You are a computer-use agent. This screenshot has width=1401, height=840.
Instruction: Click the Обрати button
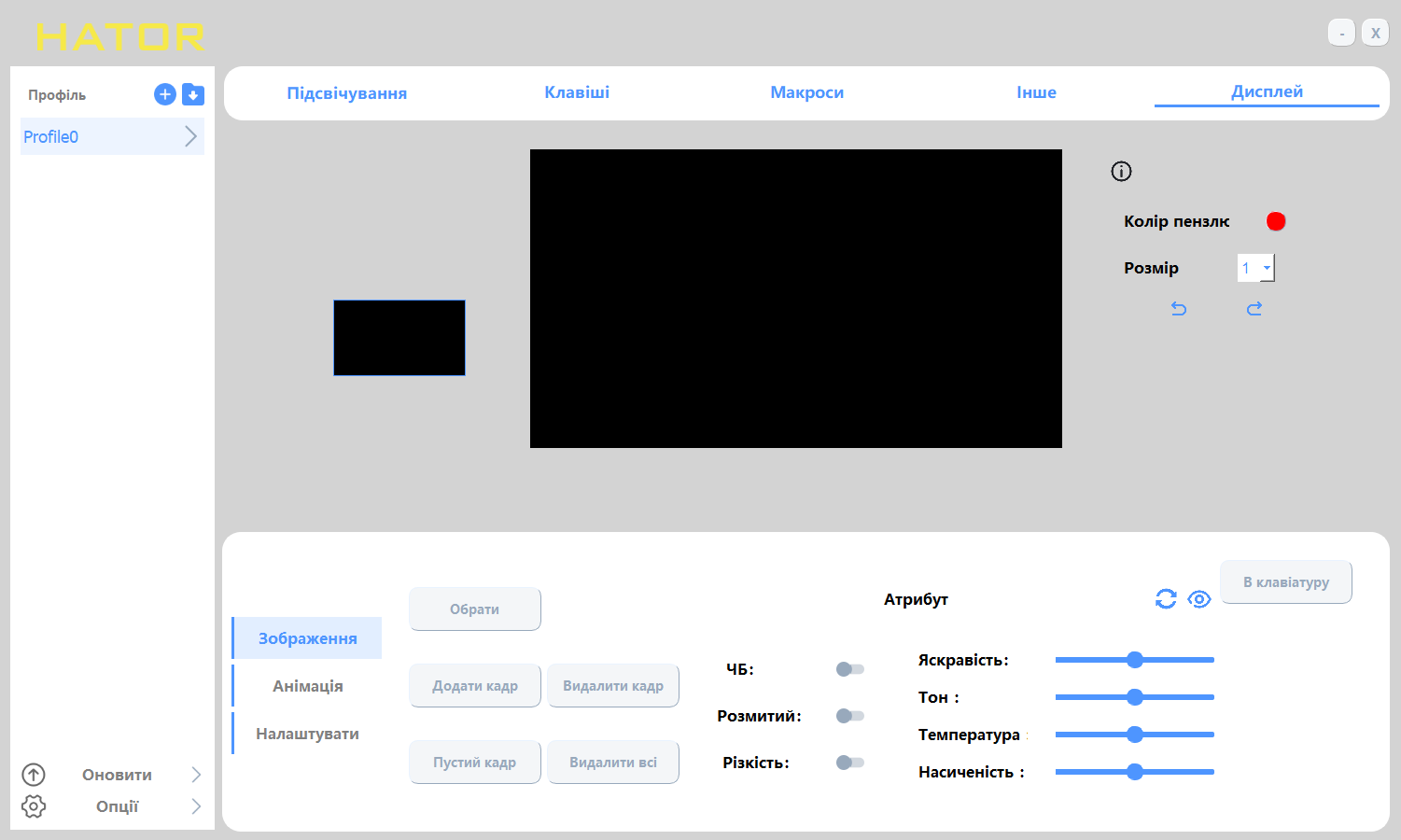[475, 609]
